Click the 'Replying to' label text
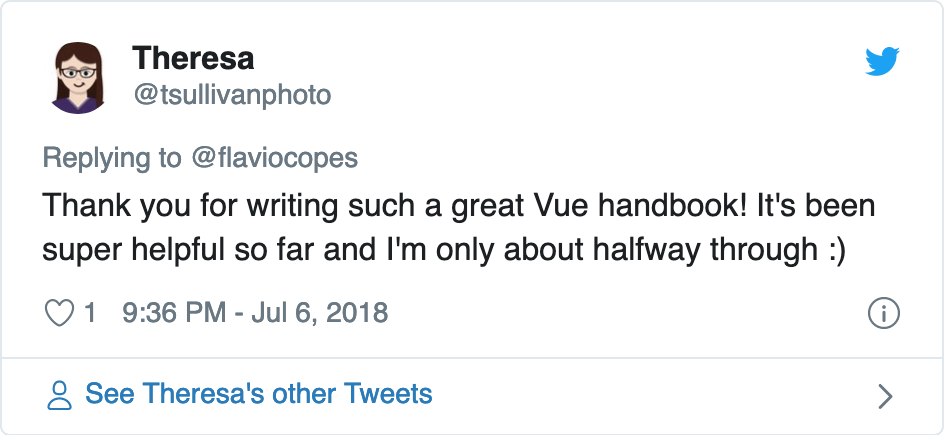This screenshot has height=435, width=944. pos(112,158)
